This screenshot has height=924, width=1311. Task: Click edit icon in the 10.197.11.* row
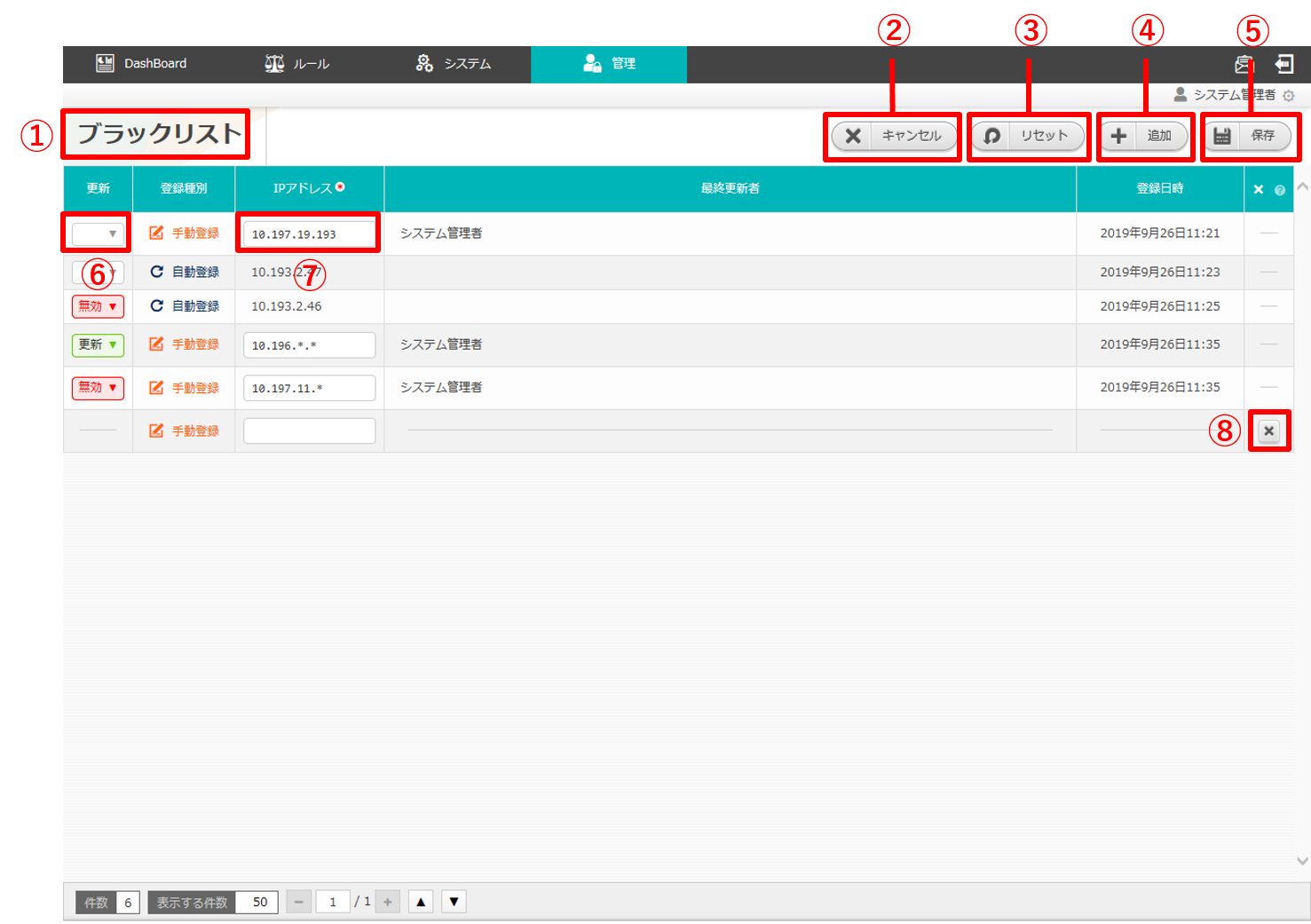click(x=156, y=387)
